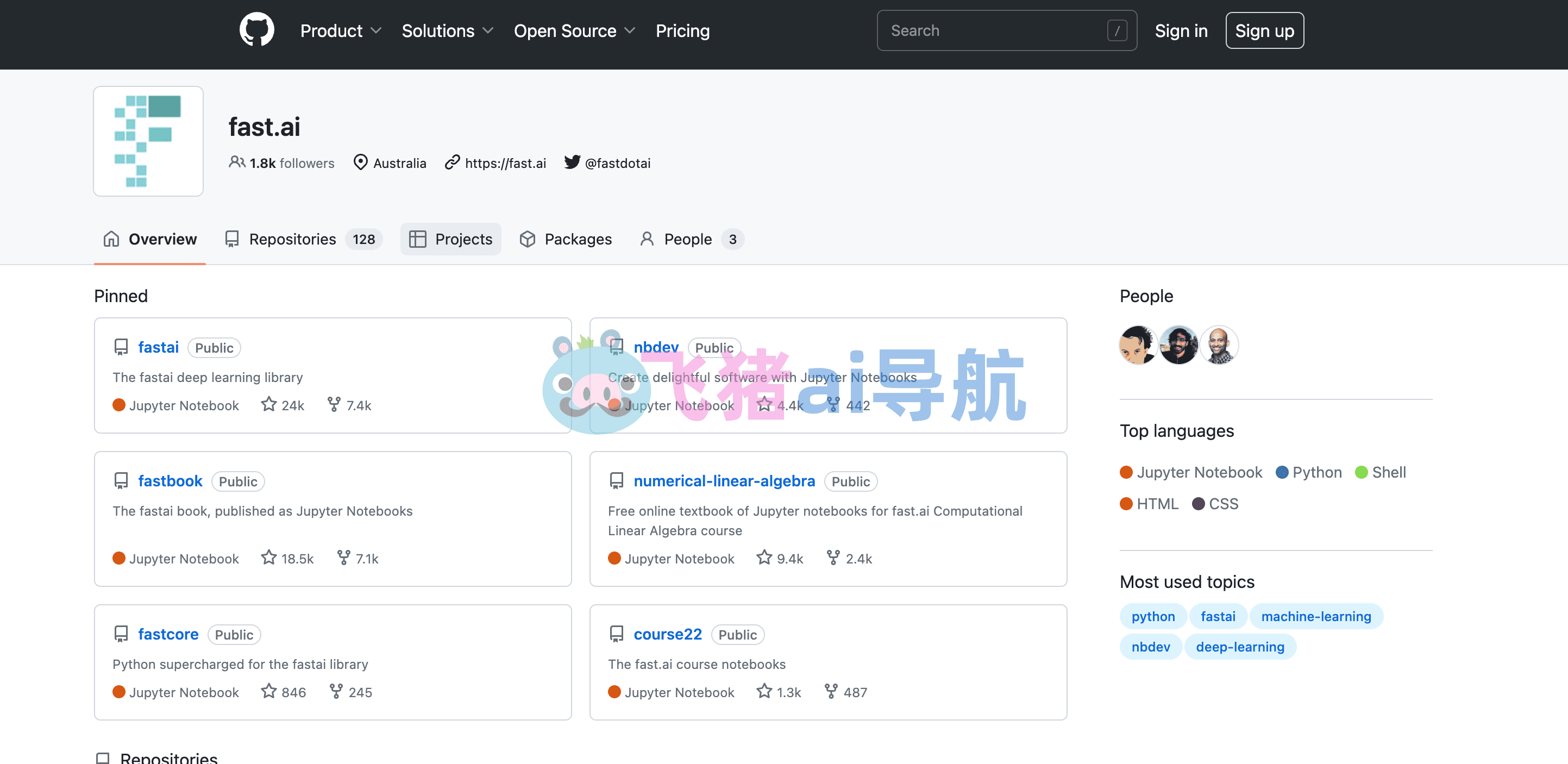View course22's 1.3k stargazers
The image size is (1568, 764).
pyautogui.click(x=779, y=692)
